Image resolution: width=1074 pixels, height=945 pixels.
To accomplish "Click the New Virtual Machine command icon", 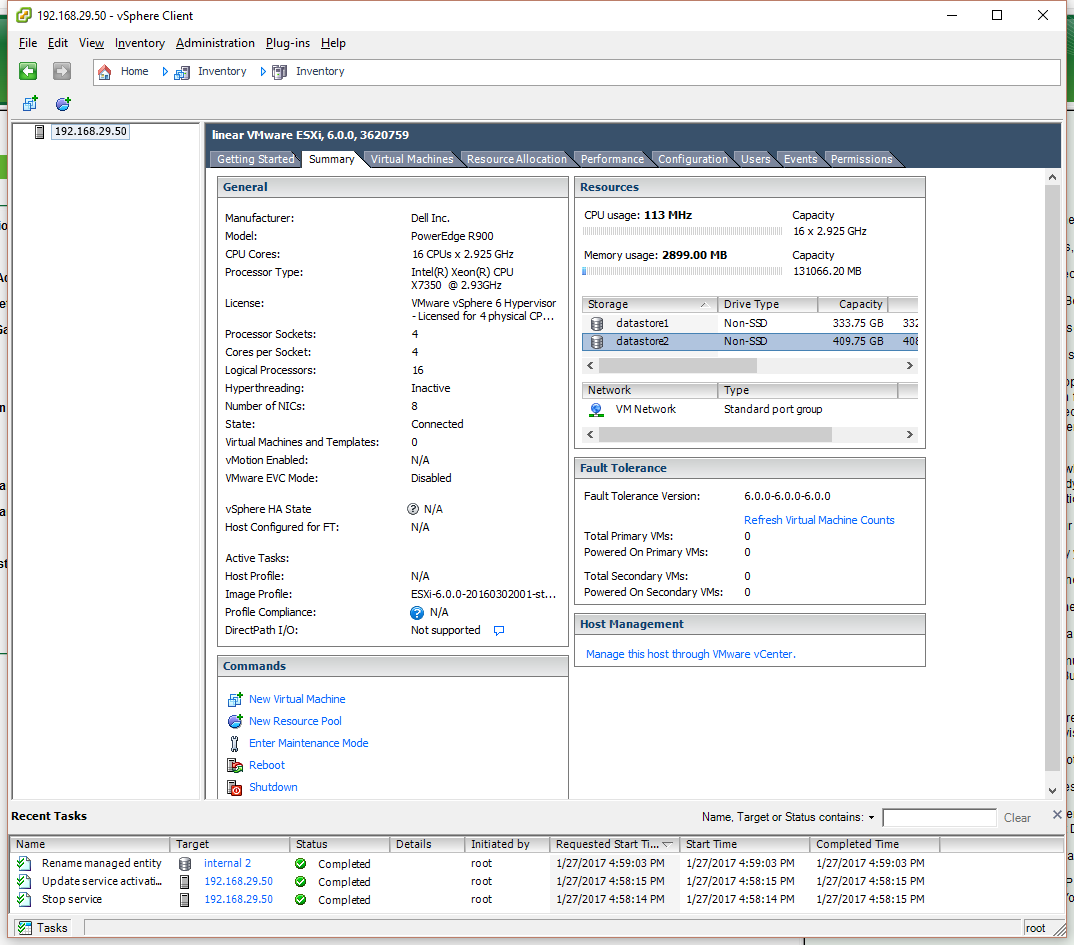I will (x=235, y=699).
